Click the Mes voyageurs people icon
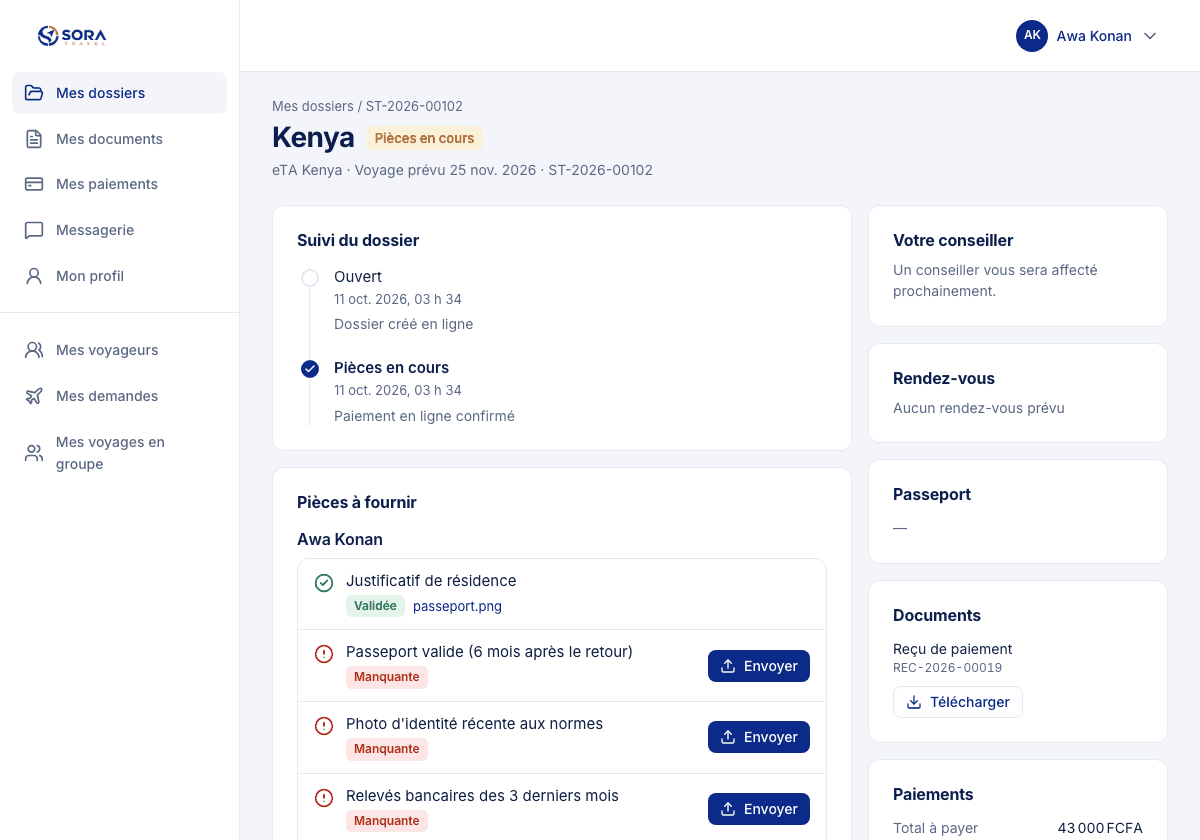 coord(34,350)
